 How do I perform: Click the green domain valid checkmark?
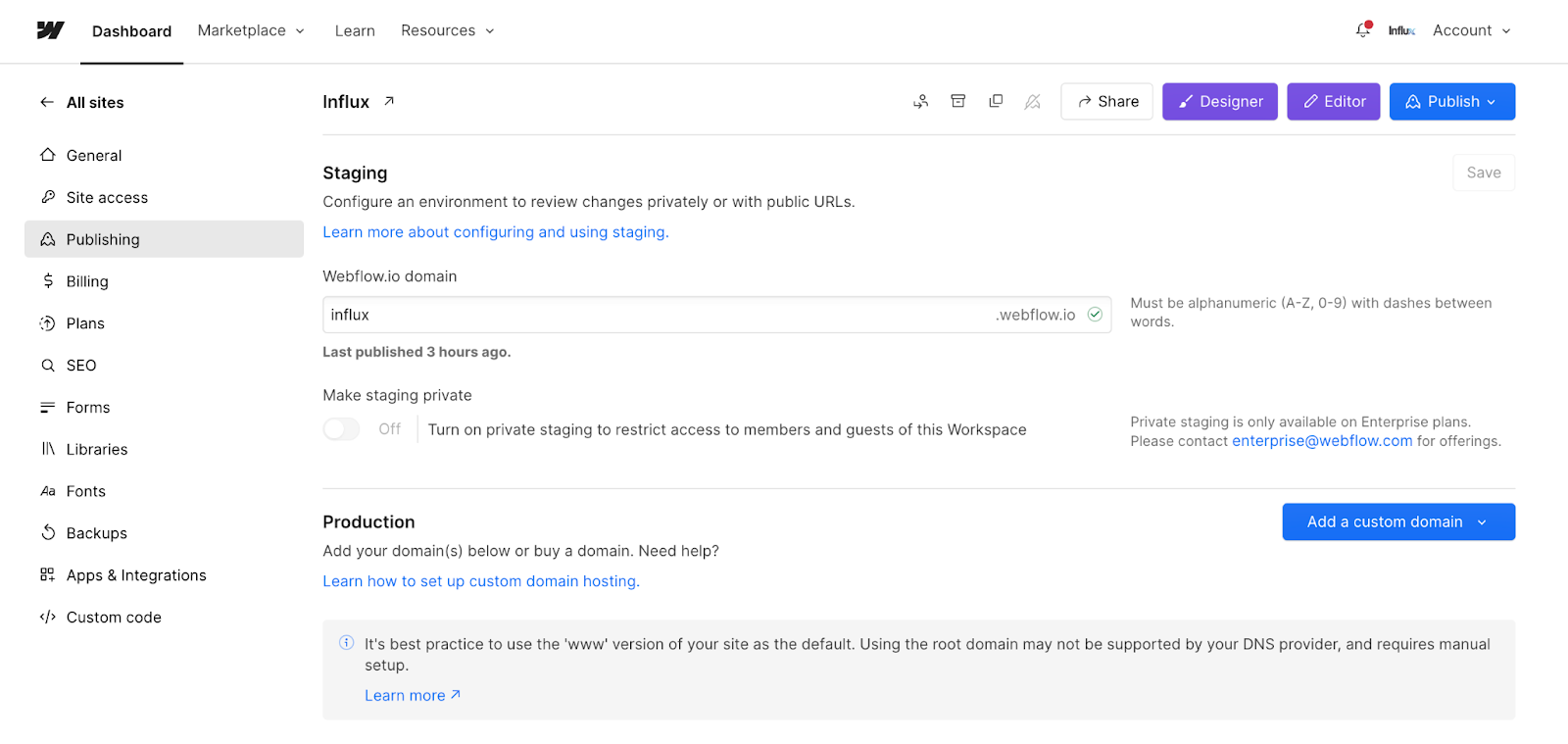[x=1095, y=315]
